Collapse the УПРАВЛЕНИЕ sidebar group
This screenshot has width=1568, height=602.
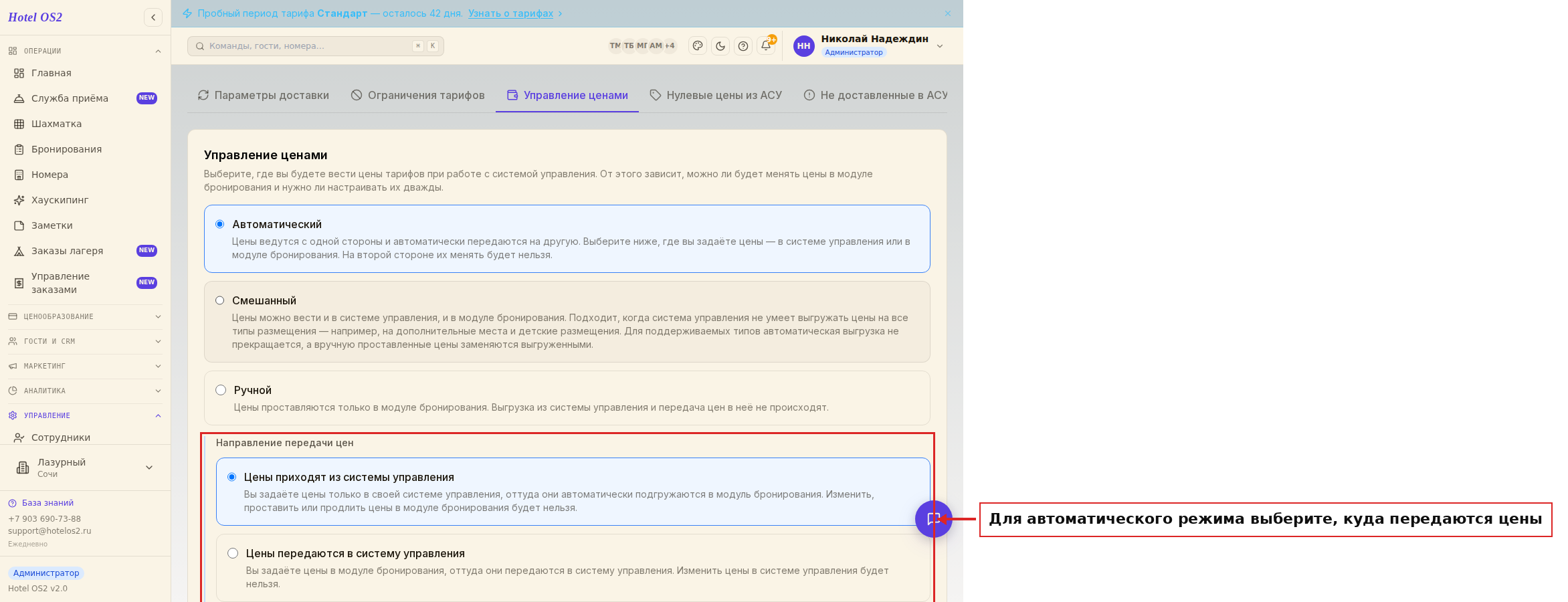[86, 415]
